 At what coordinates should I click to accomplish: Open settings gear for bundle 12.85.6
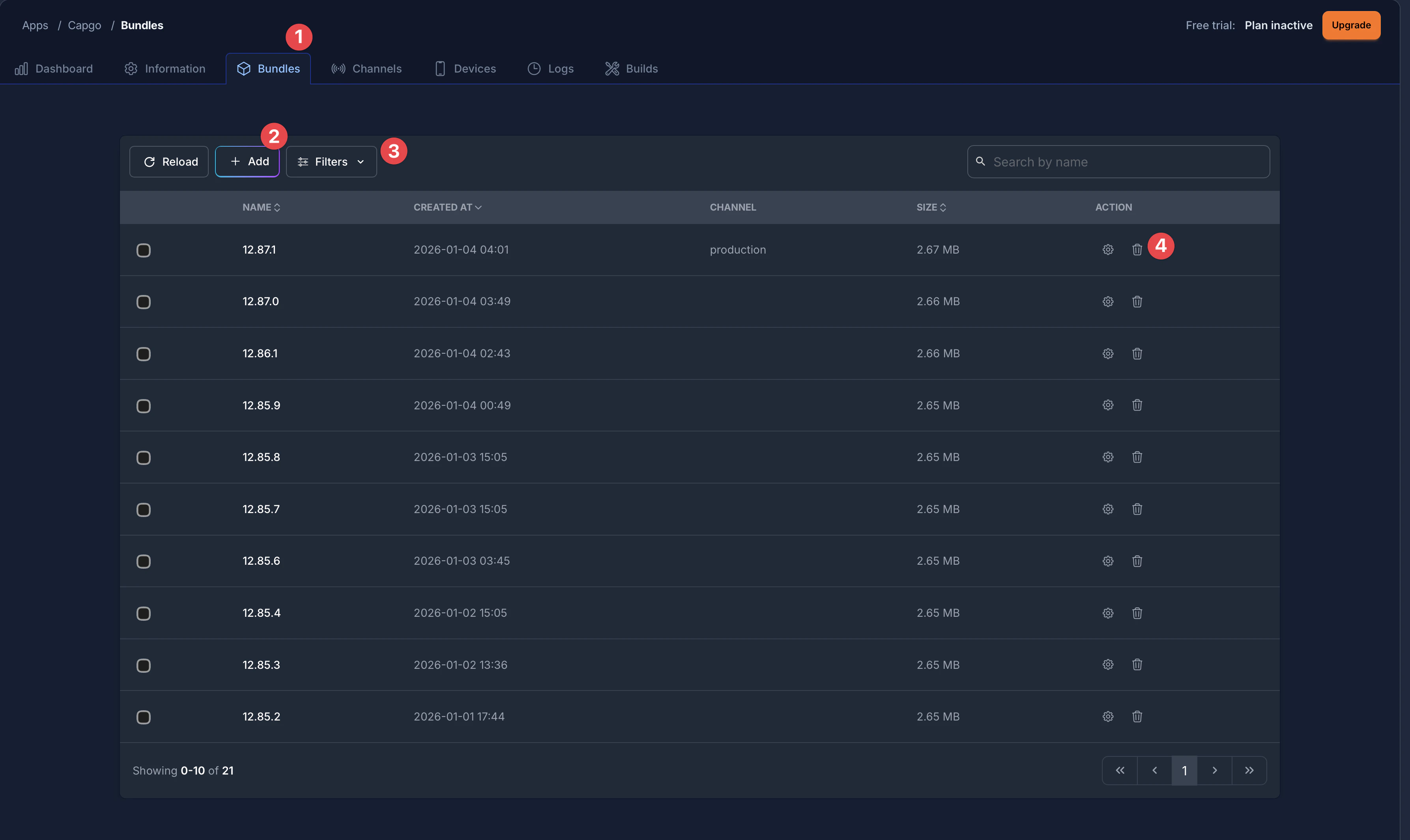pos(1108,561)
